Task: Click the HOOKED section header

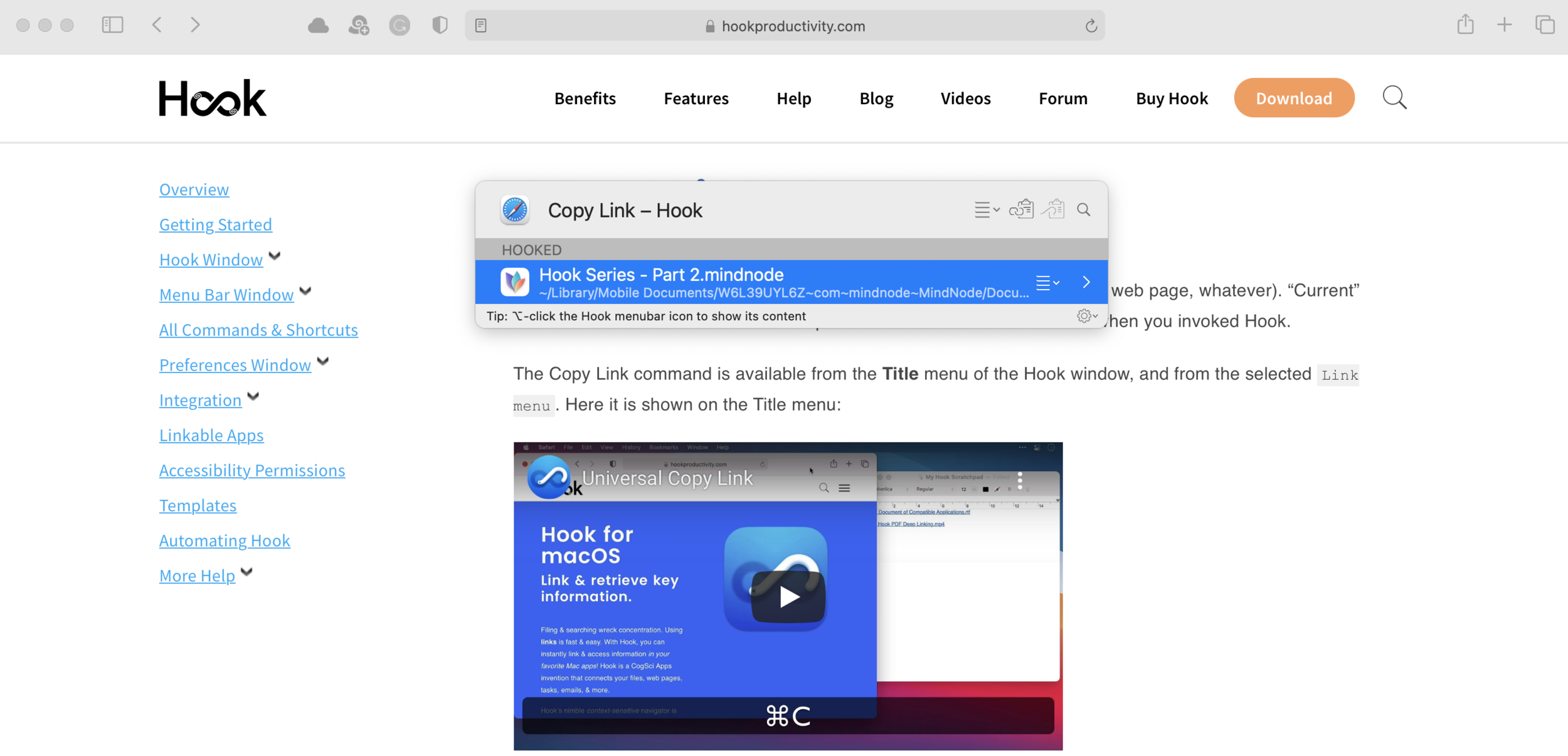Action: (792, 249)
